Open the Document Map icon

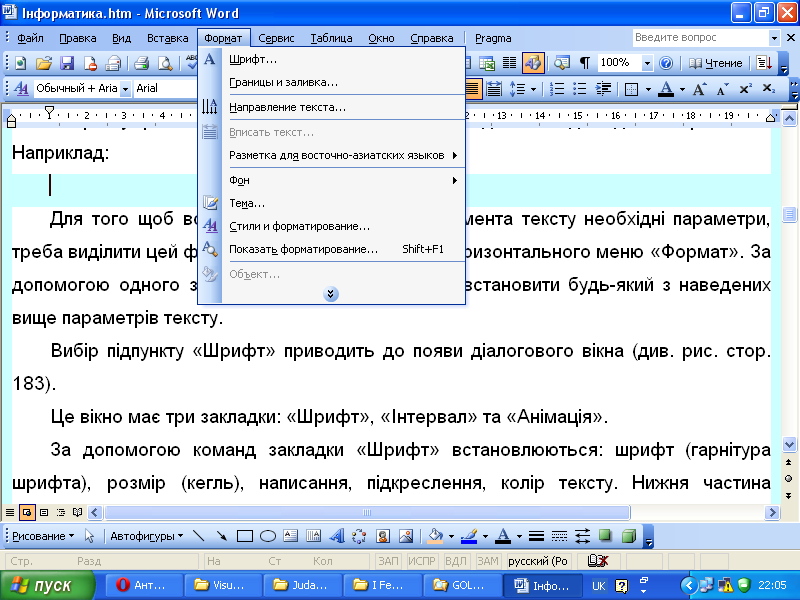click(562, 63)
